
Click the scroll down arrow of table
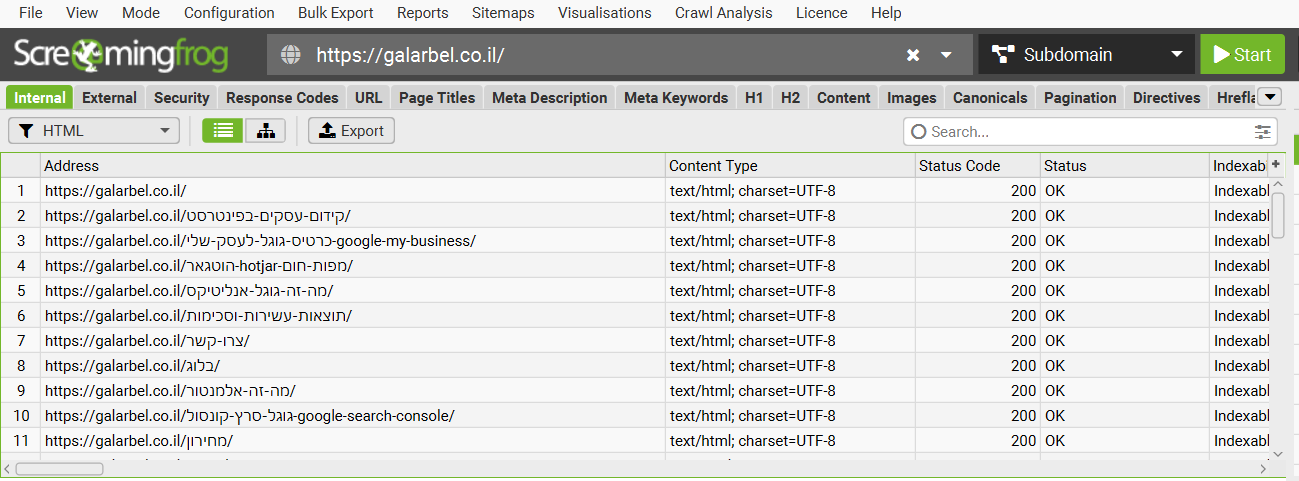pyautogui.click(x=1277, y=453)
